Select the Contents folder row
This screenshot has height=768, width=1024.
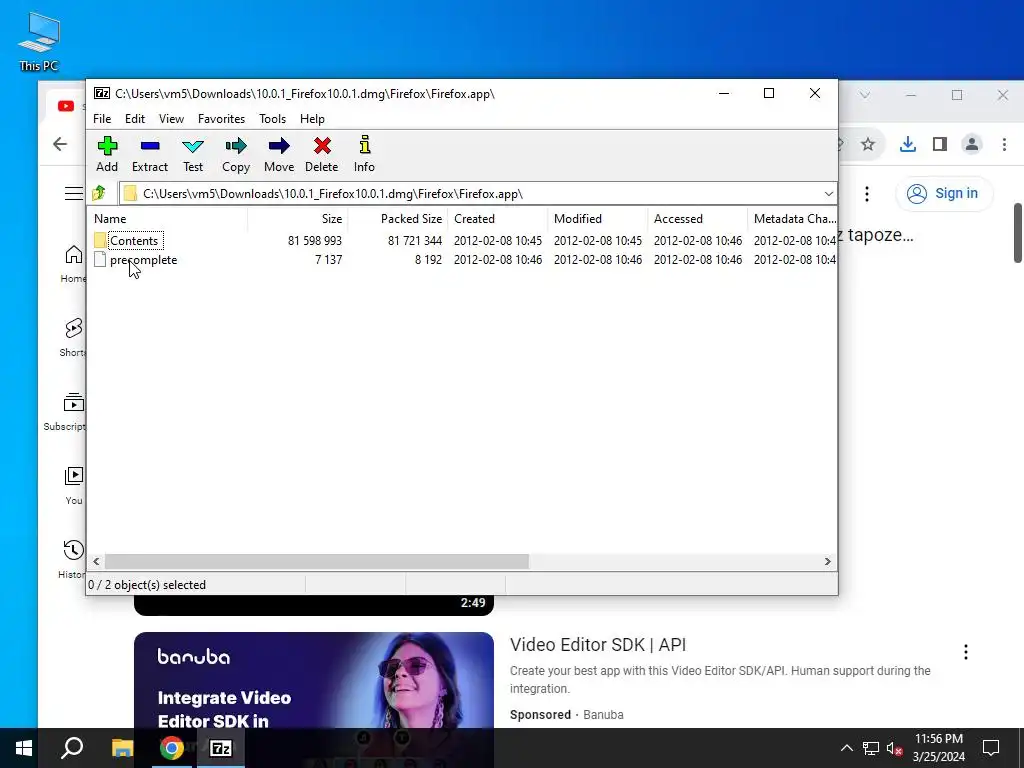coord(461,241)
